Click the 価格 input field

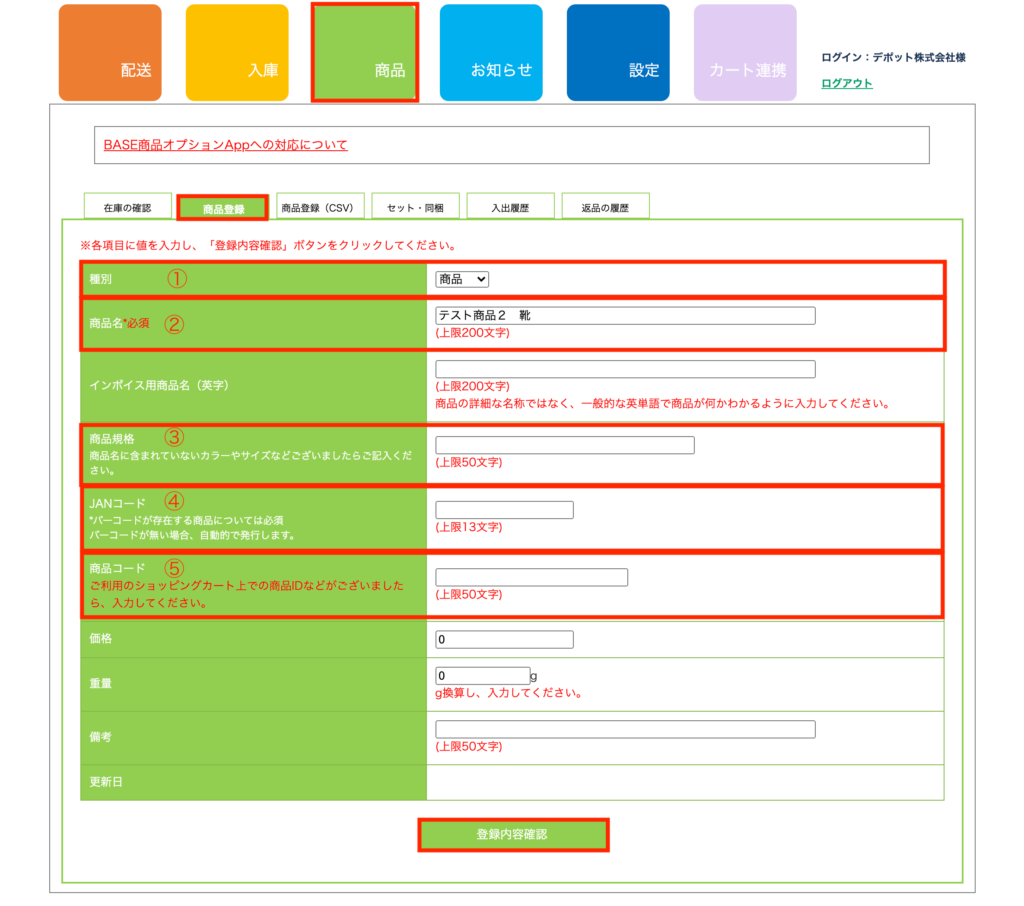(504, 639)
